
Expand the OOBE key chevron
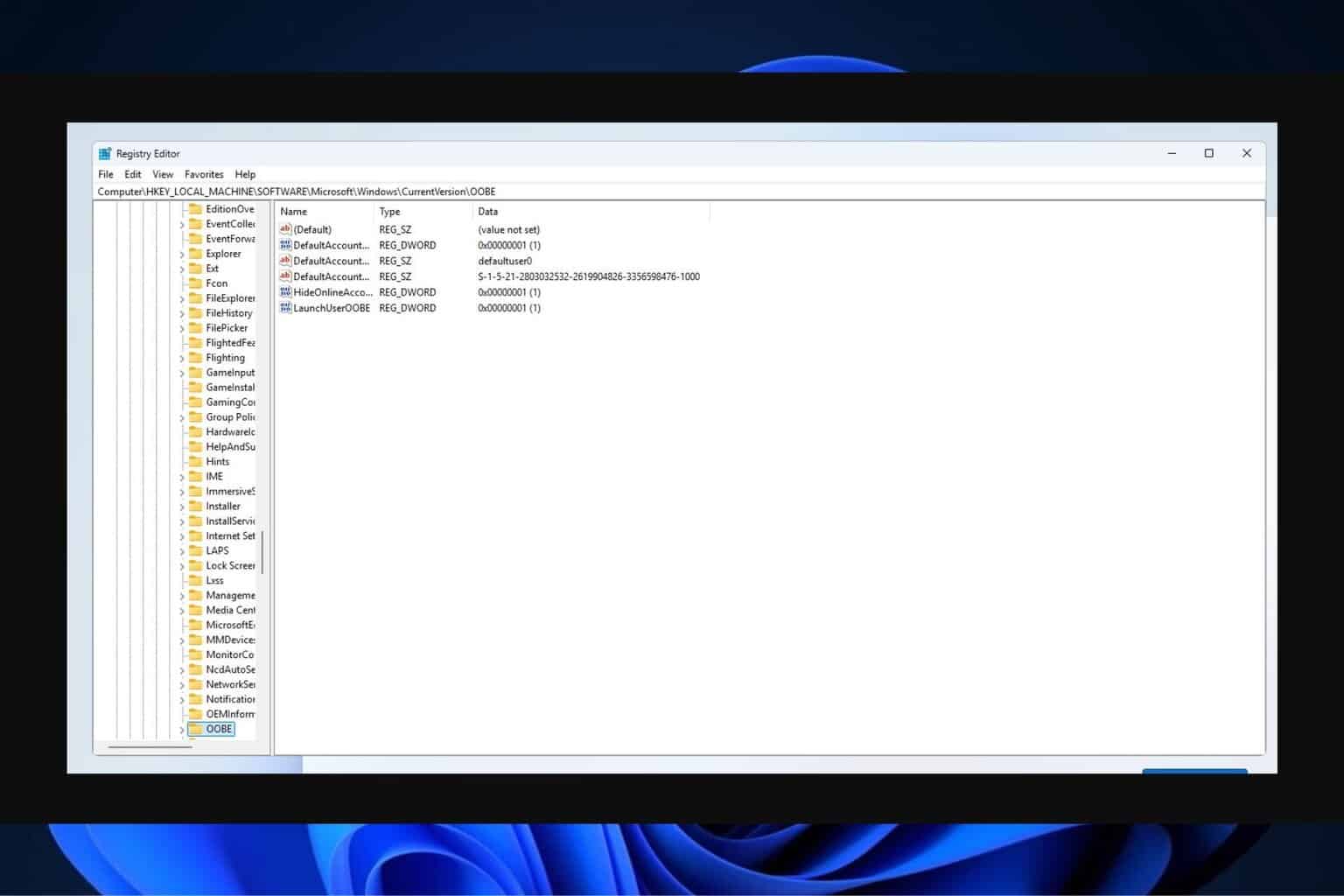(x=182, y=730)
